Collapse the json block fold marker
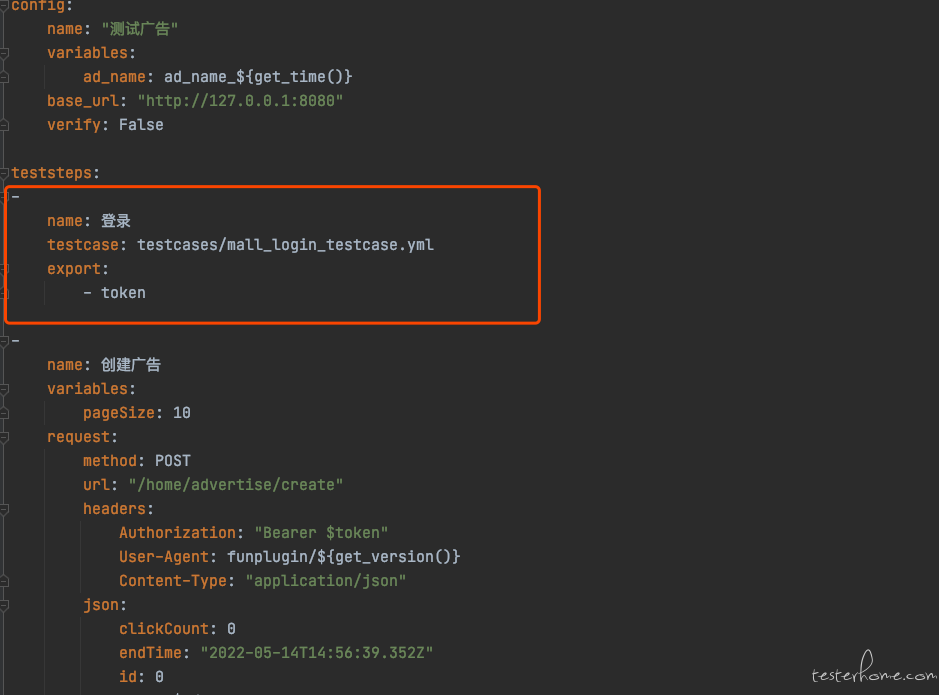 [4, 605]
